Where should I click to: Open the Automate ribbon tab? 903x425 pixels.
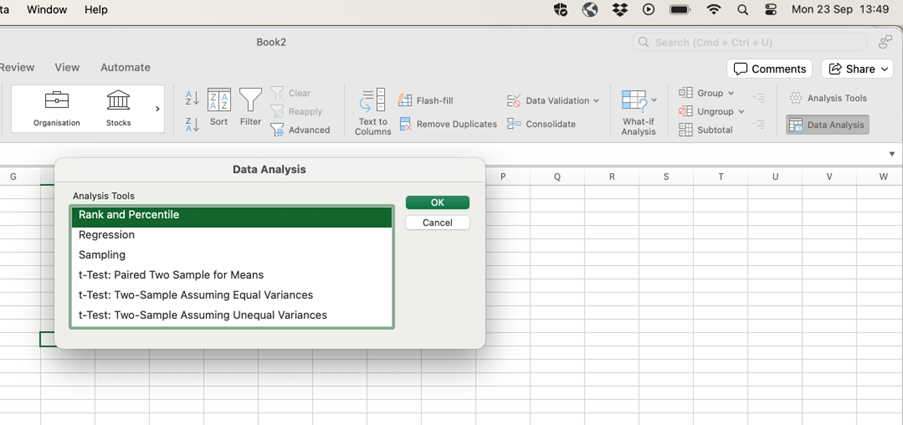point(125,67)
